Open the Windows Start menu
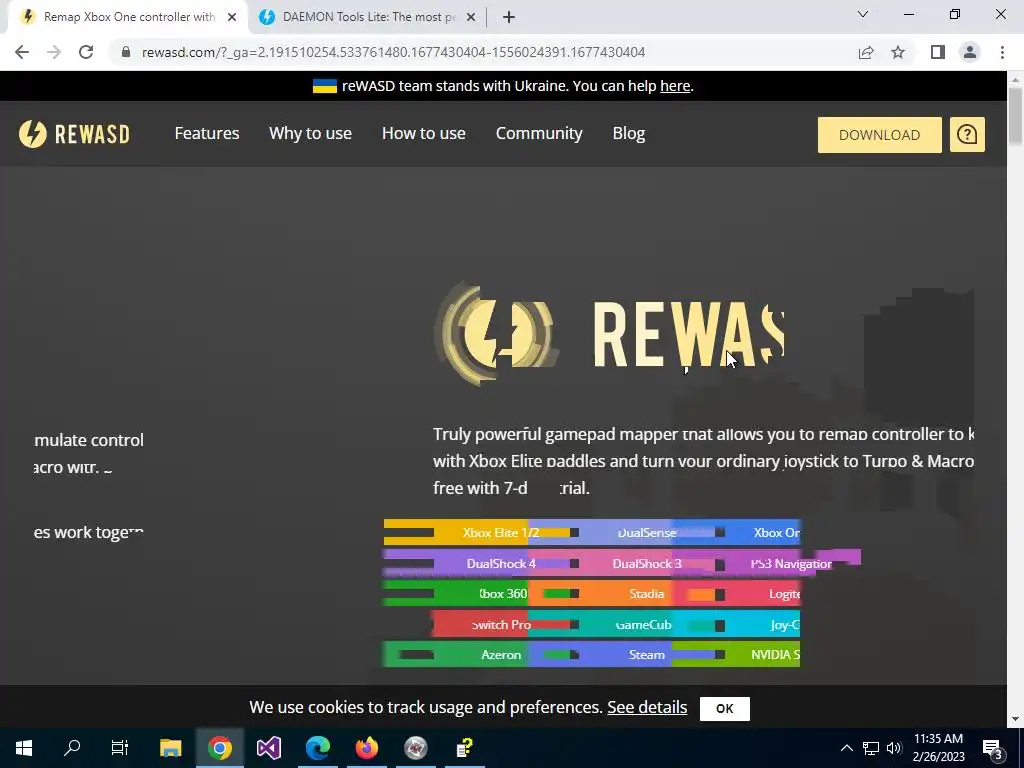Image resolution: width=1024 pixels, height=768 pixels. tap(24, 748)
